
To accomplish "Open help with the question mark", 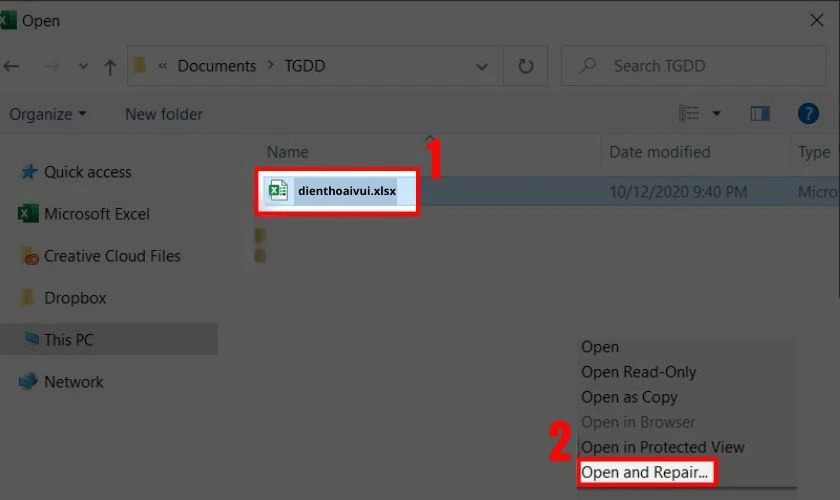I will click(808, 113).
